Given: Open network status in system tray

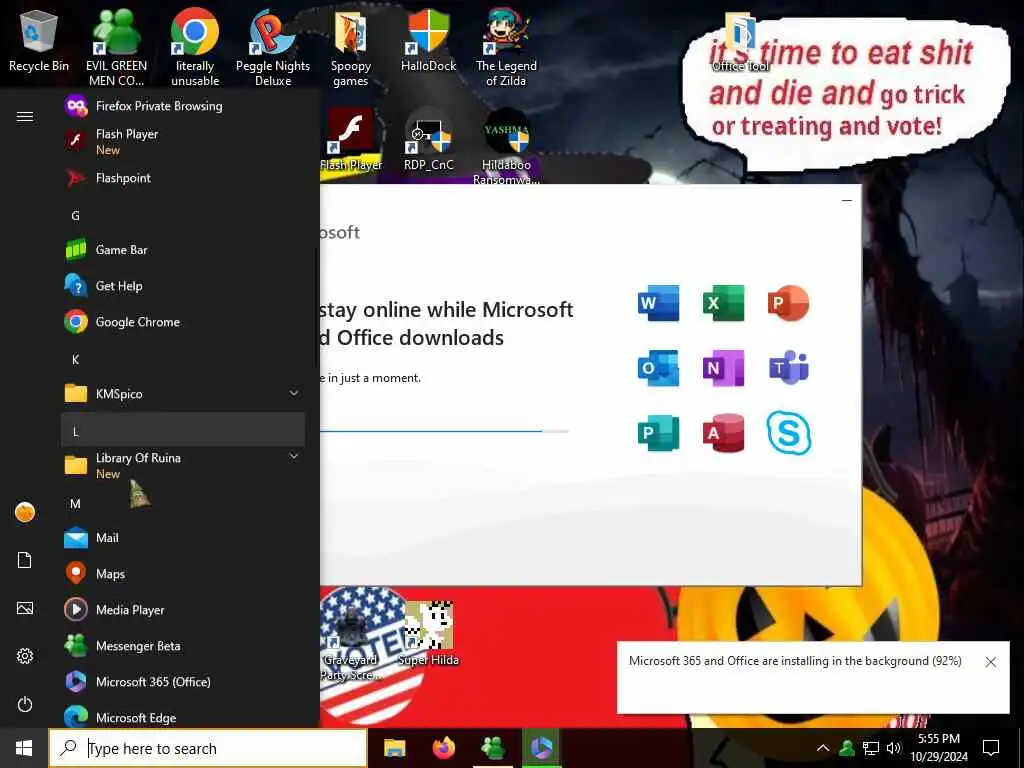Looking at the screenshot, I should click(870, 748).
